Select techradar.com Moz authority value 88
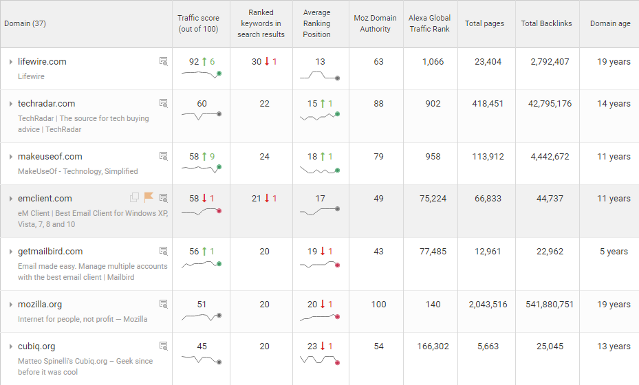 point(379,103)
